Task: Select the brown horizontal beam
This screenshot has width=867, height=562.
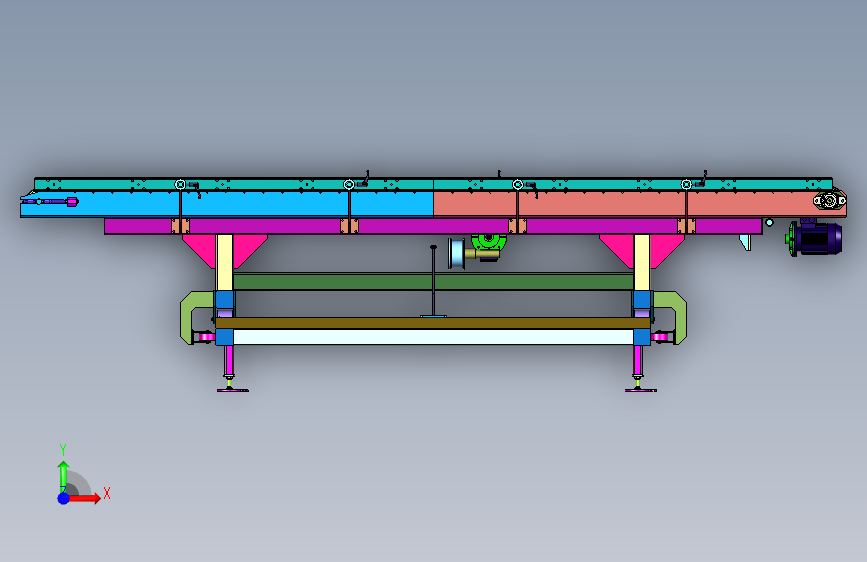Action: tap(433, 323)
